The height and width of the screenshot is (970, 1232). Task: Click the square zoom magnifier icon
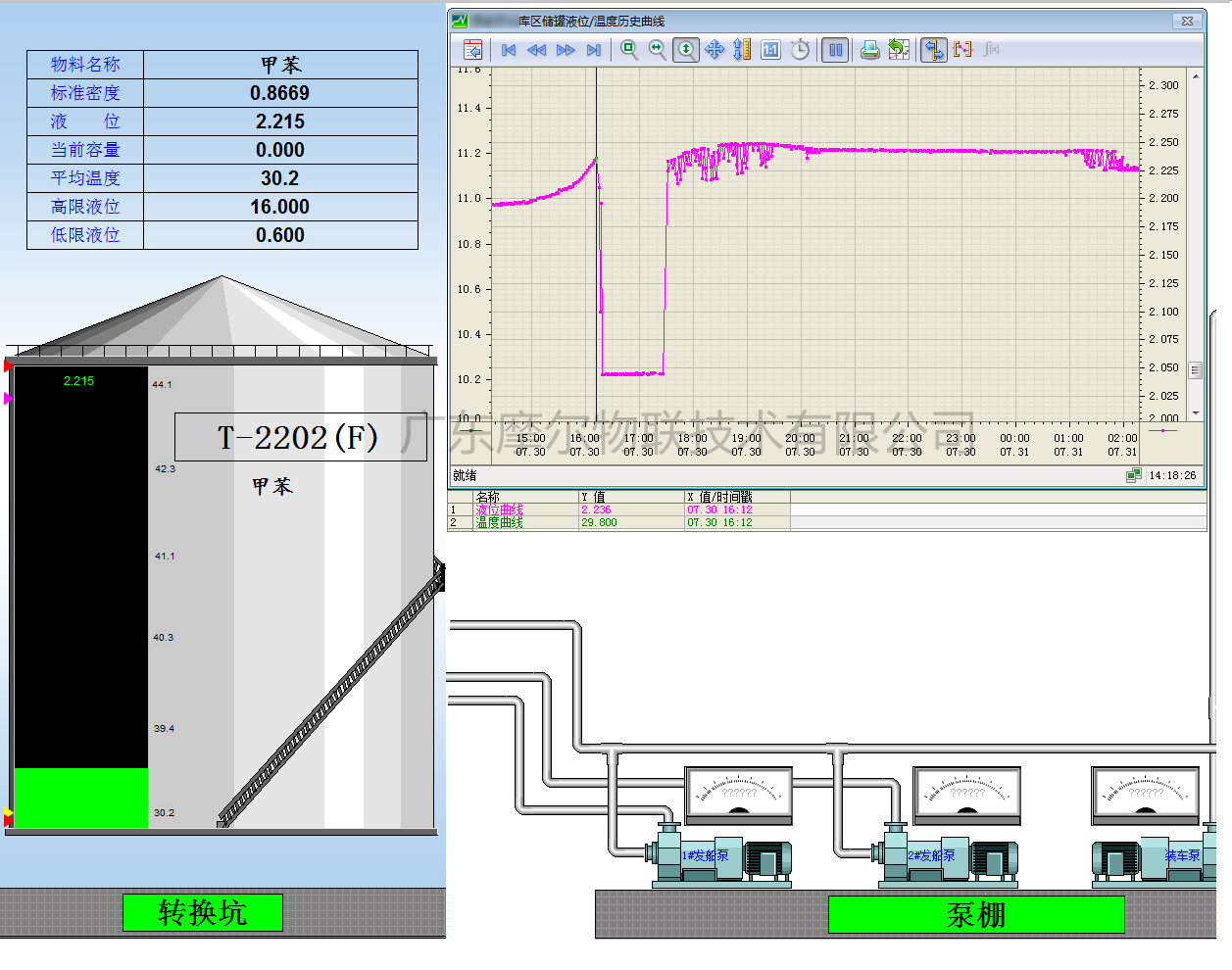click(x=629, y=50)
